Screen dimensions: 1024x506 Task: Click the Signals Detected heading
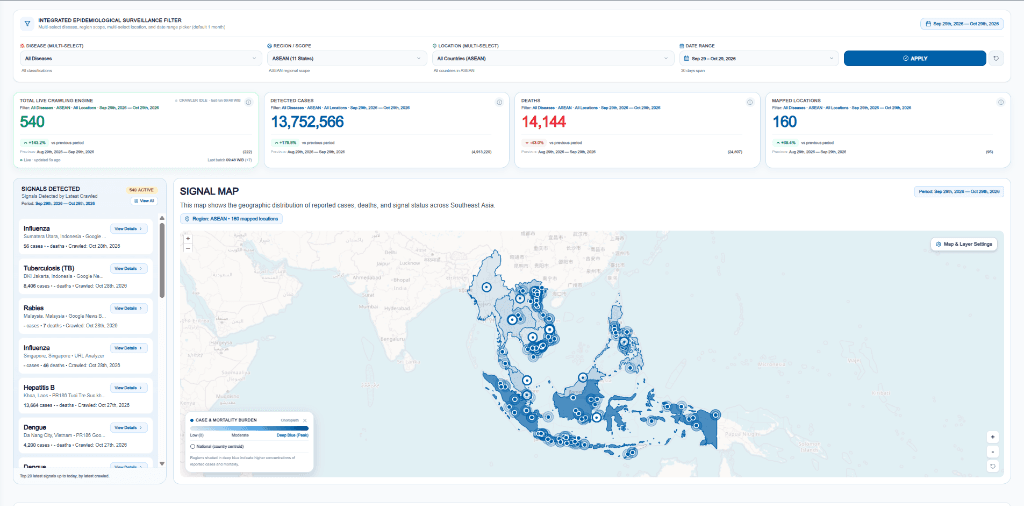click(51, 187)
